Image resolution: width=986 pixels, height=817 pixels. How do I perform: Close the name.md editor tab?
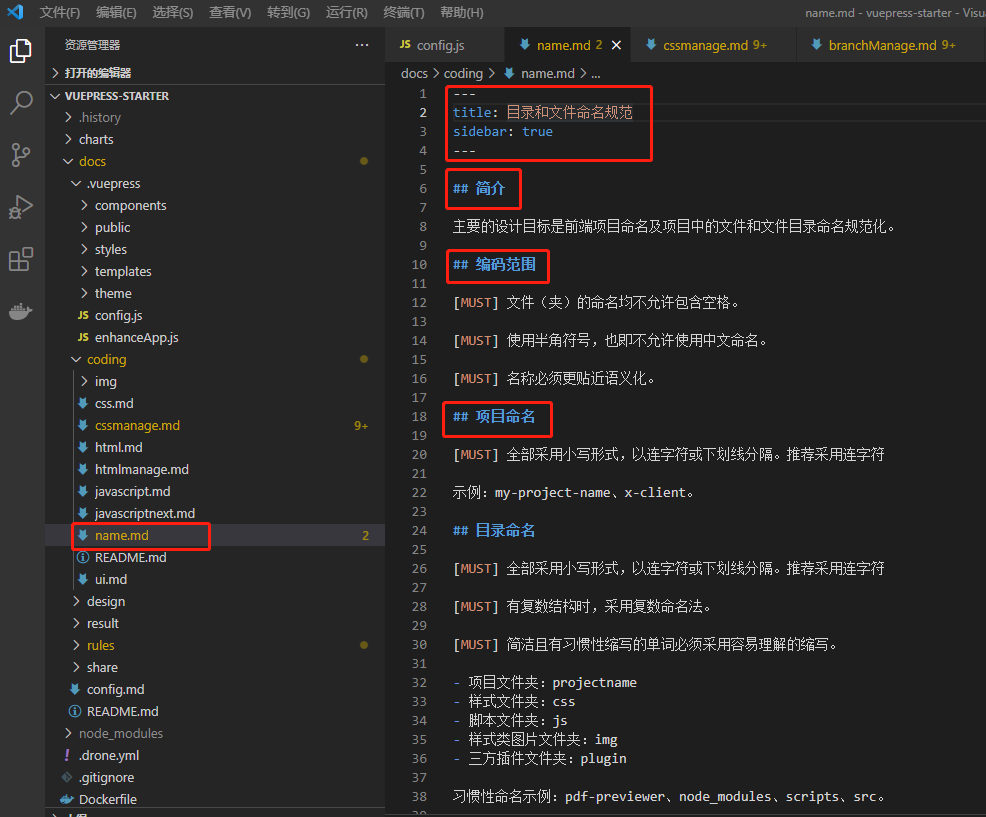tap(616, 45)
